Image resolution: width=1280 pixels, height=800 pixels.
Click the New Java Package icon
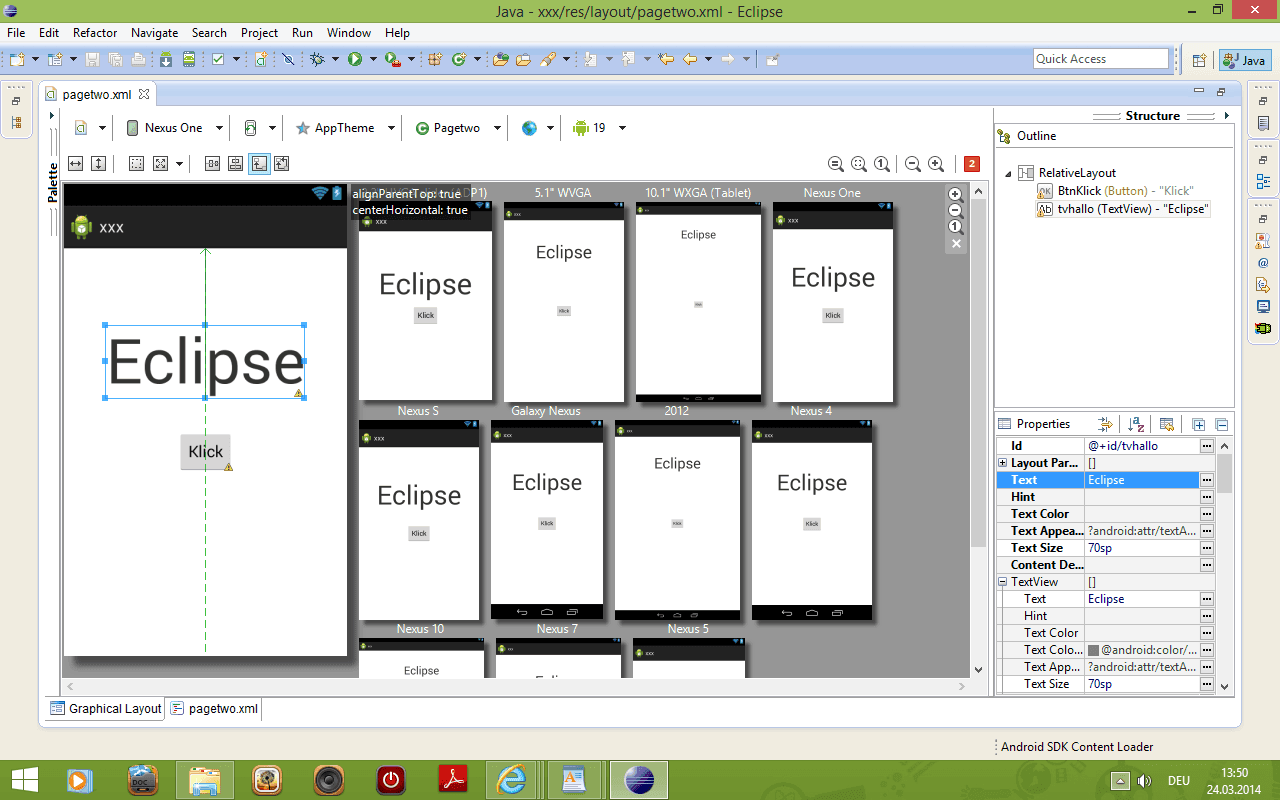click(x=435, y=60)
